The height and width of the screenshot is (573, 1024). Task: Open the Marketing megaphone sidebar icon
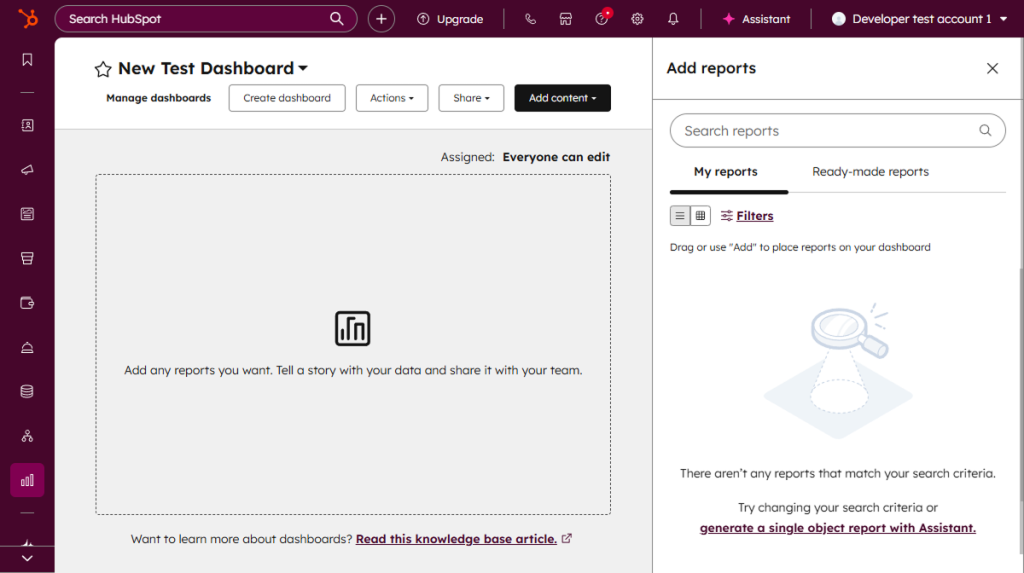coord(27,170)
